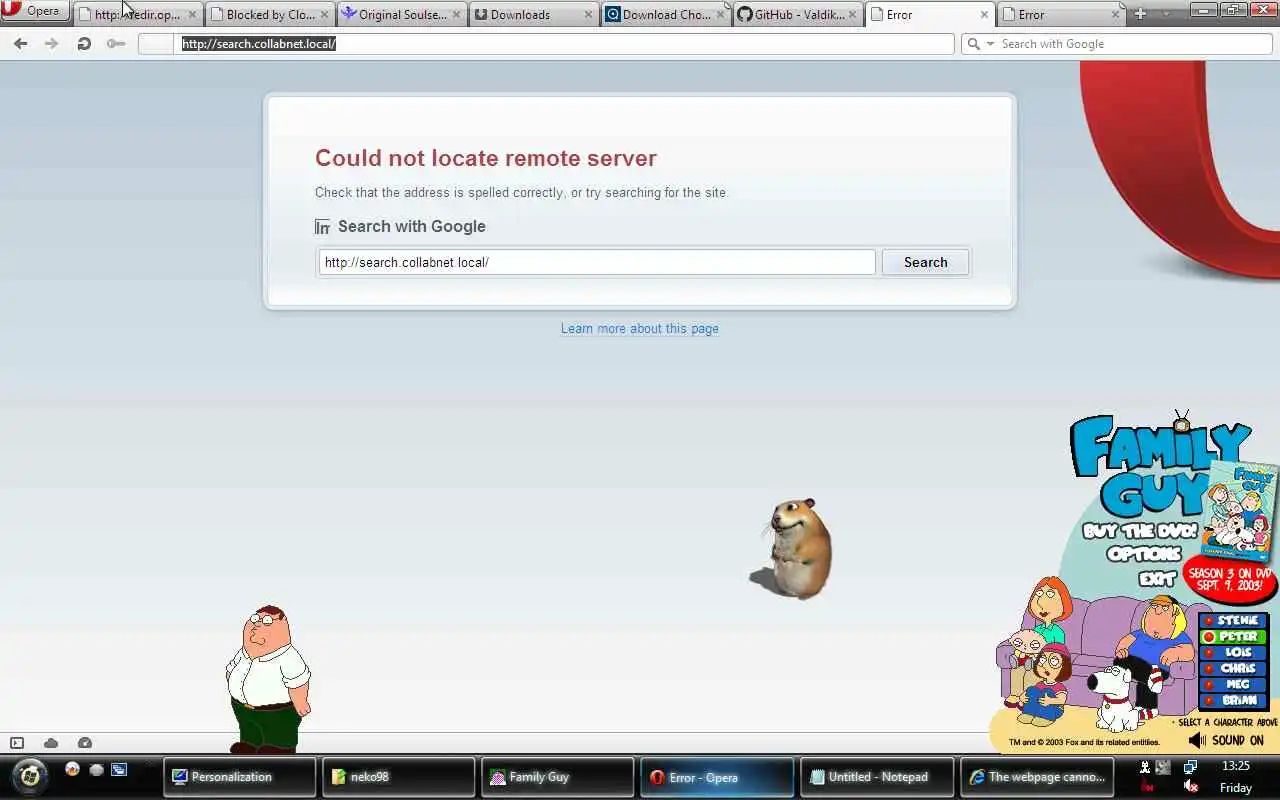Open OPTIONS in the Family Guy panel

pos(1145,554)
